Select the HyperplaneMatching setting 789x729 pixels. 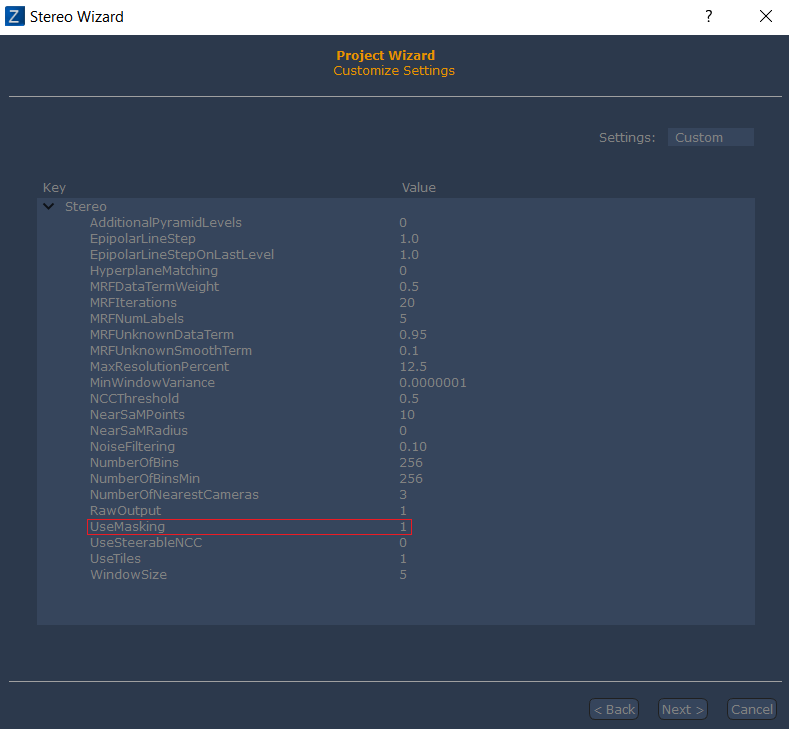153,270
